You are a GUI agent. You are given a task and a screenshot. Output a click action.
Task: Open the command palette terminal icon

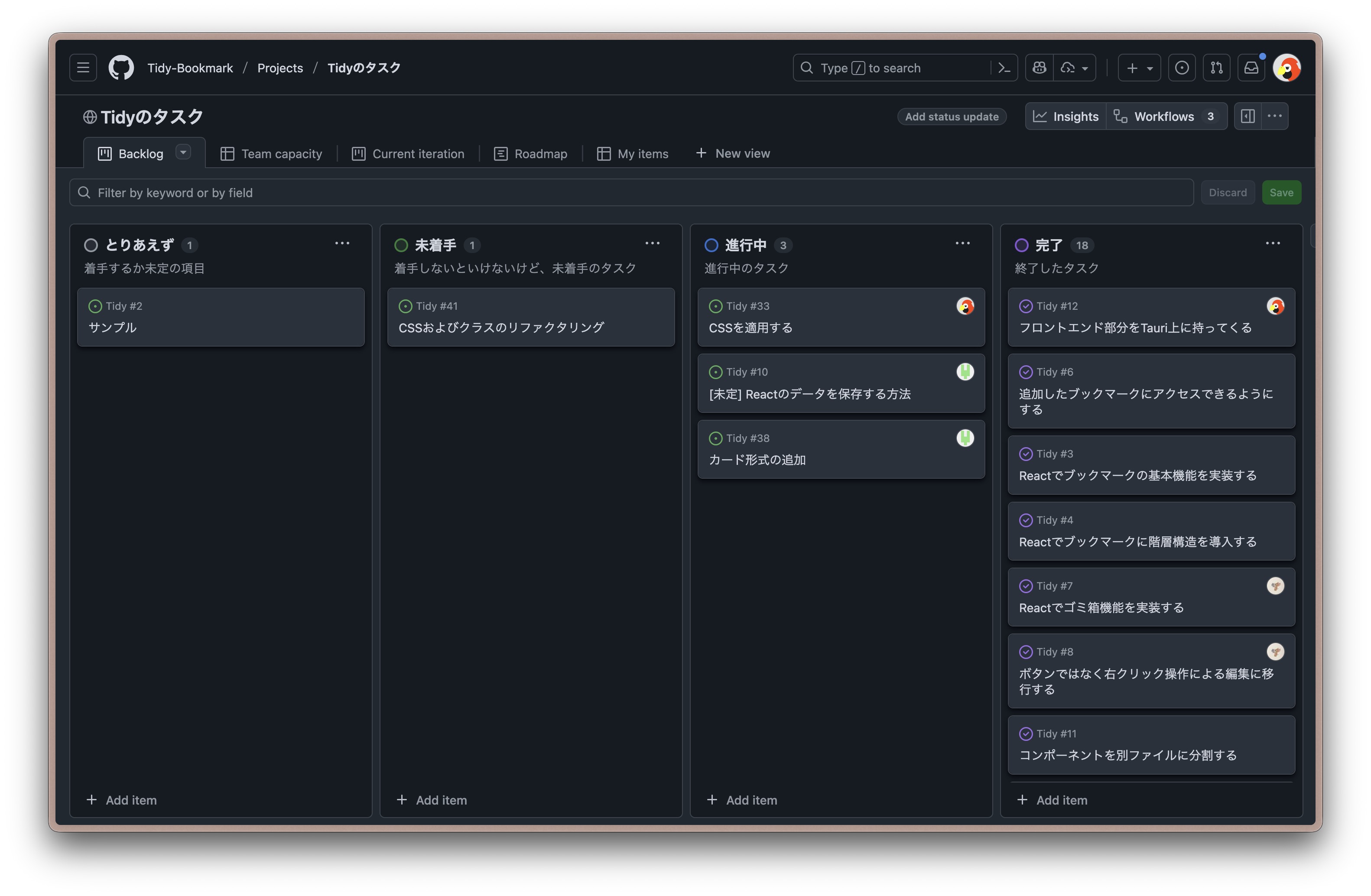click(1004, 67)
